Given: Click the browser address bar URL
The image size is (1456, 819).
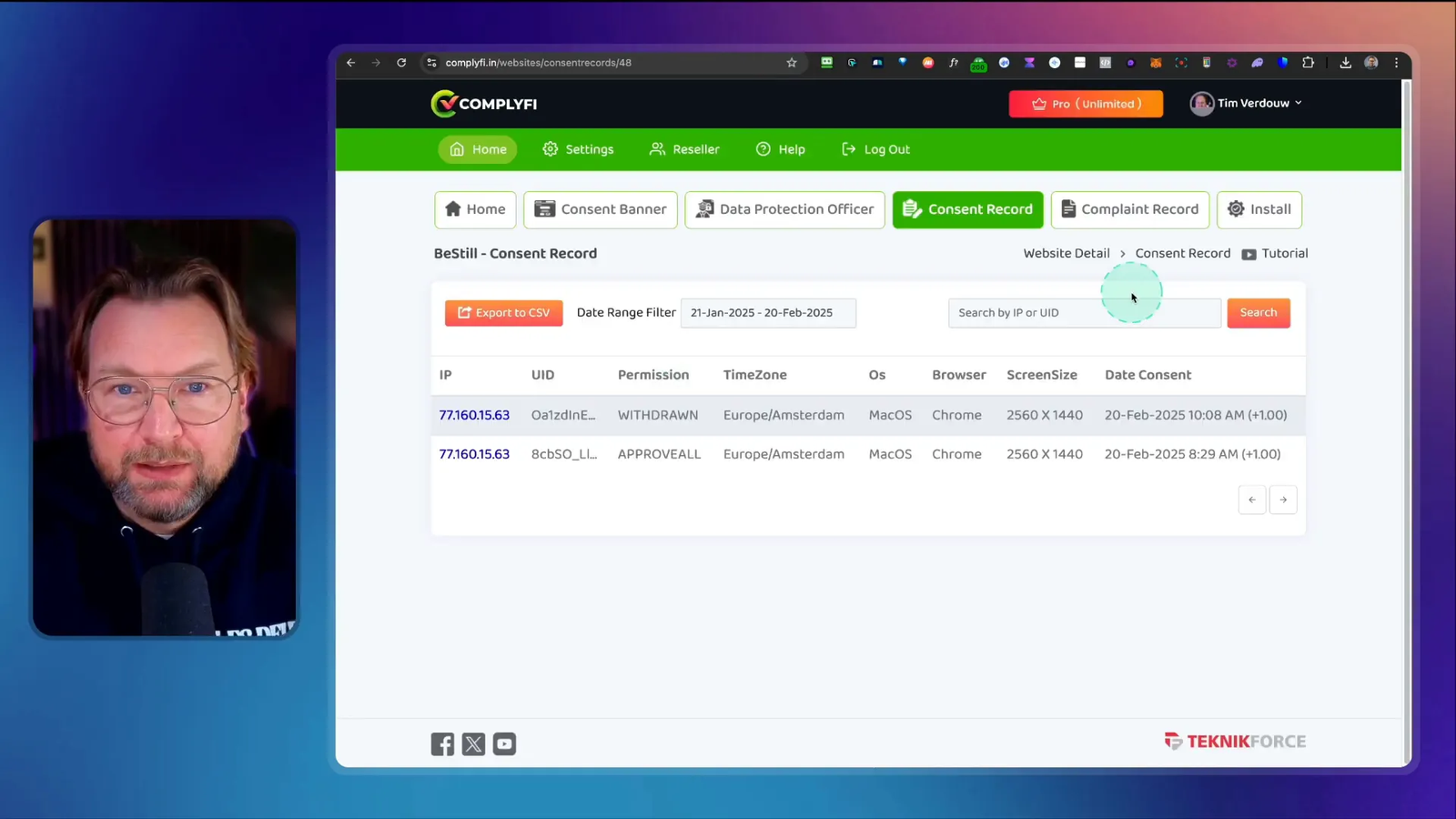Looking at the screenshot, I should pos(538,63).
